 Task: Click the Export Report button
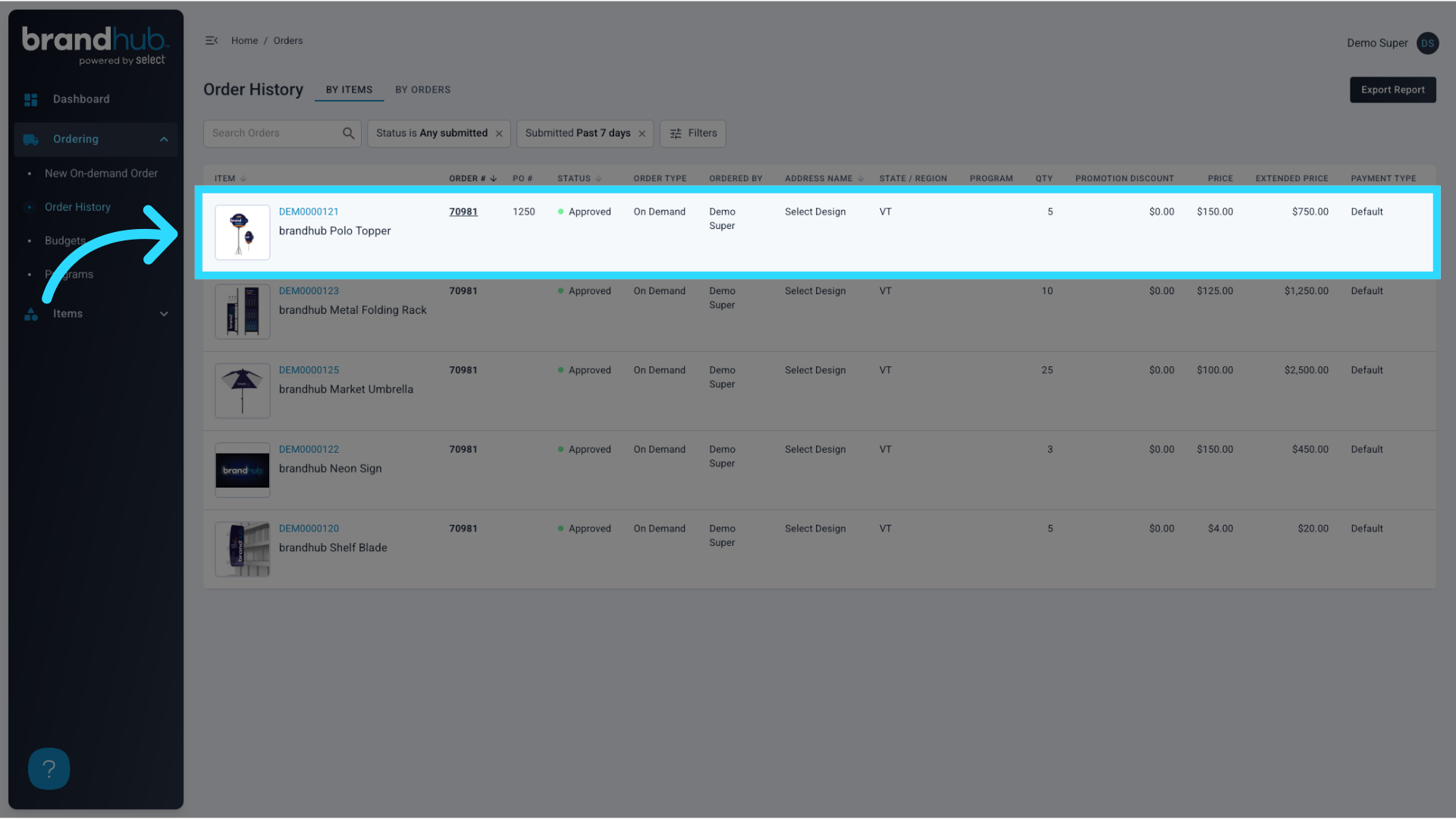coord(1392,89)
